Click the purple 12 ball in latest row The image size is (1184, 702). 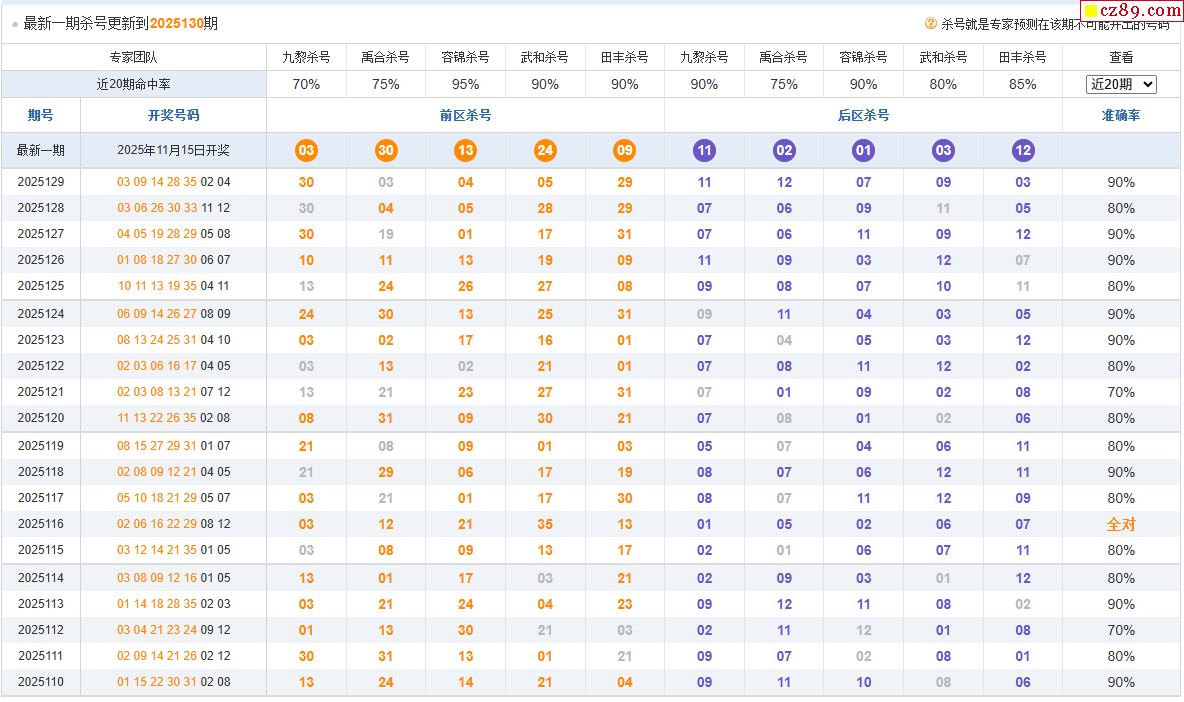1022,151
